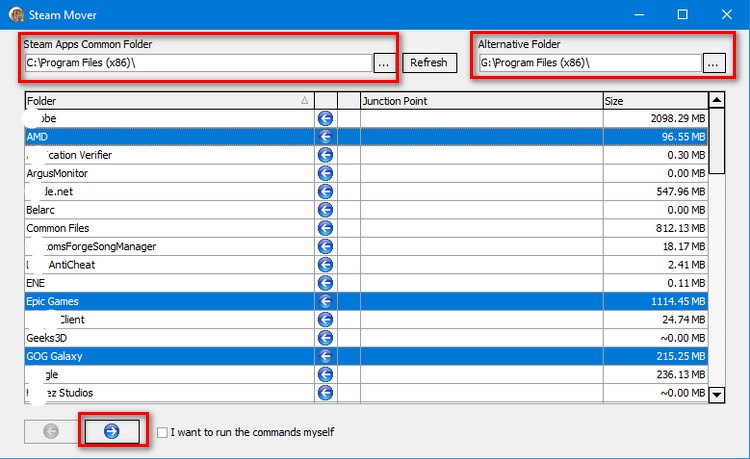Click the scrollbar down arrow
The image size is (750, 459).
click(x=717, y=395)
